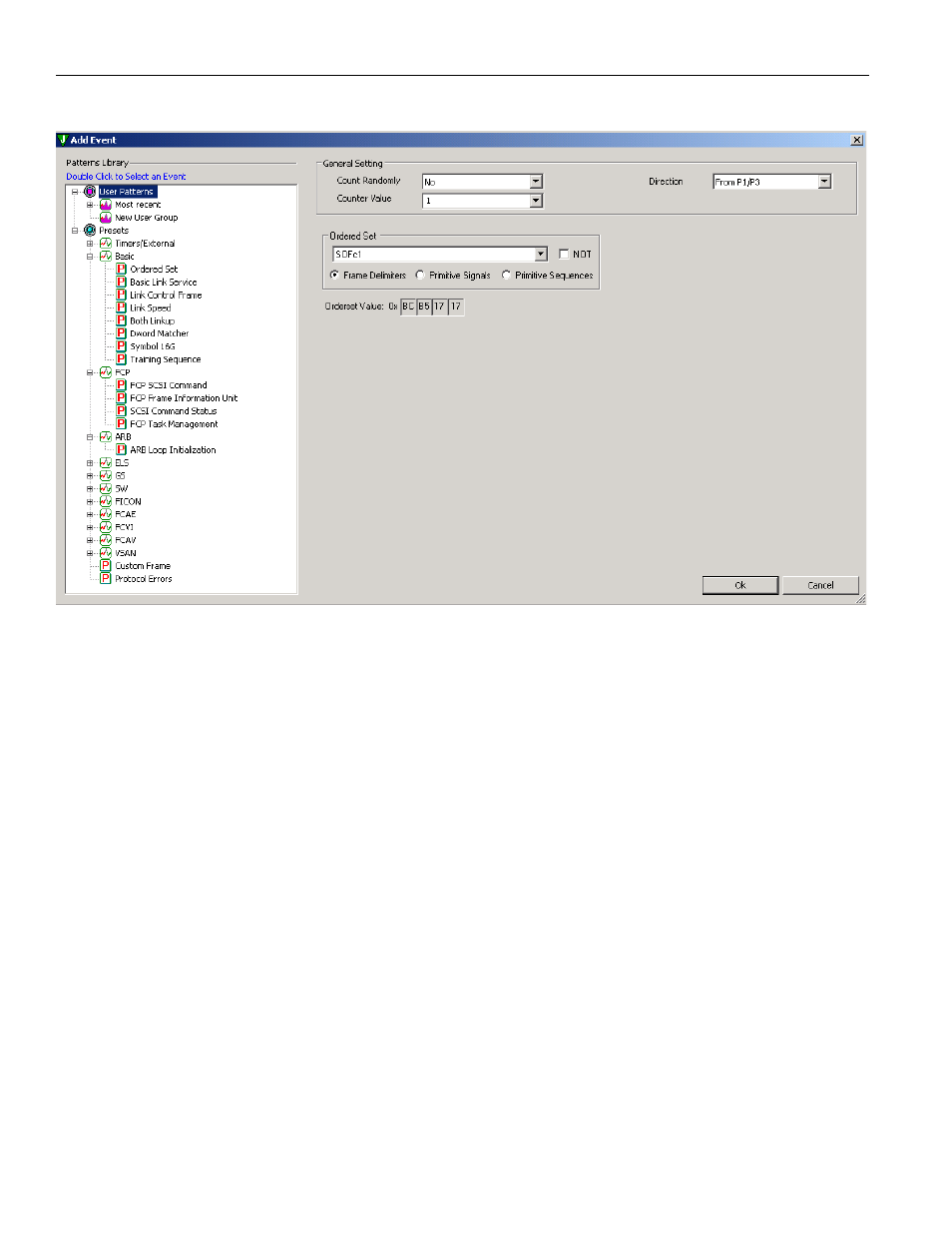Click the Presets root icon
This screenshot has height=1233, width=952.
point(90,231)
